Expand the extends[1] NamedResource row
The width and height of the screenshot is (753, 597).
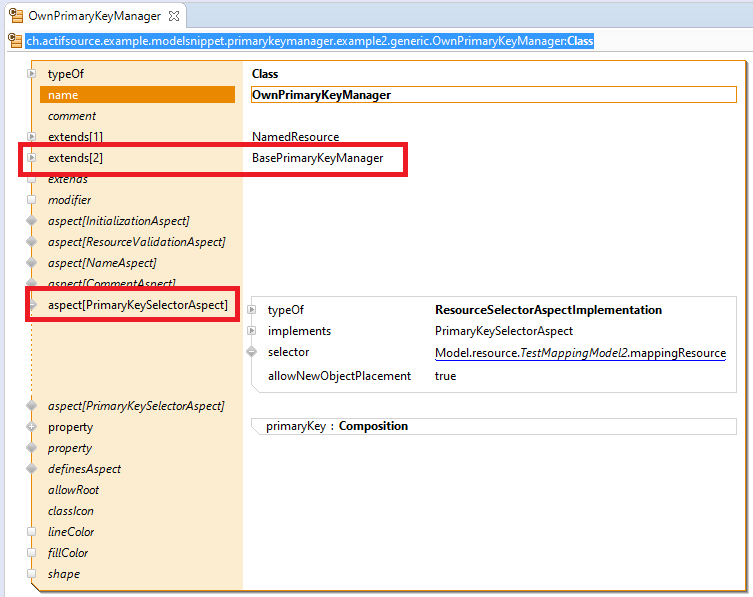(x=32, y=137)
